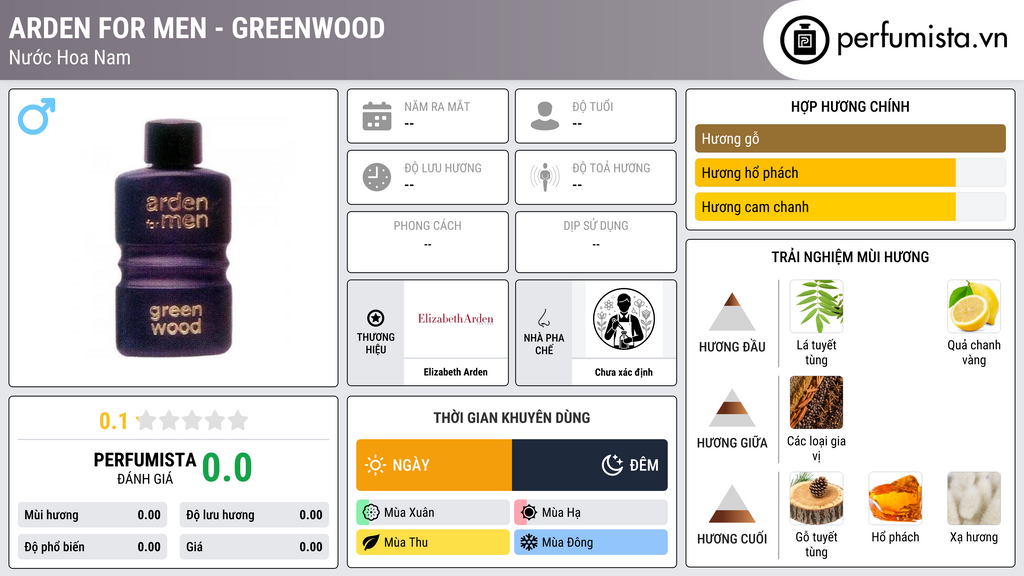The height and width of the screenshot is (576, 1024).
Task: Click the leaf icon for Mùa Thu
Action: 371,542
